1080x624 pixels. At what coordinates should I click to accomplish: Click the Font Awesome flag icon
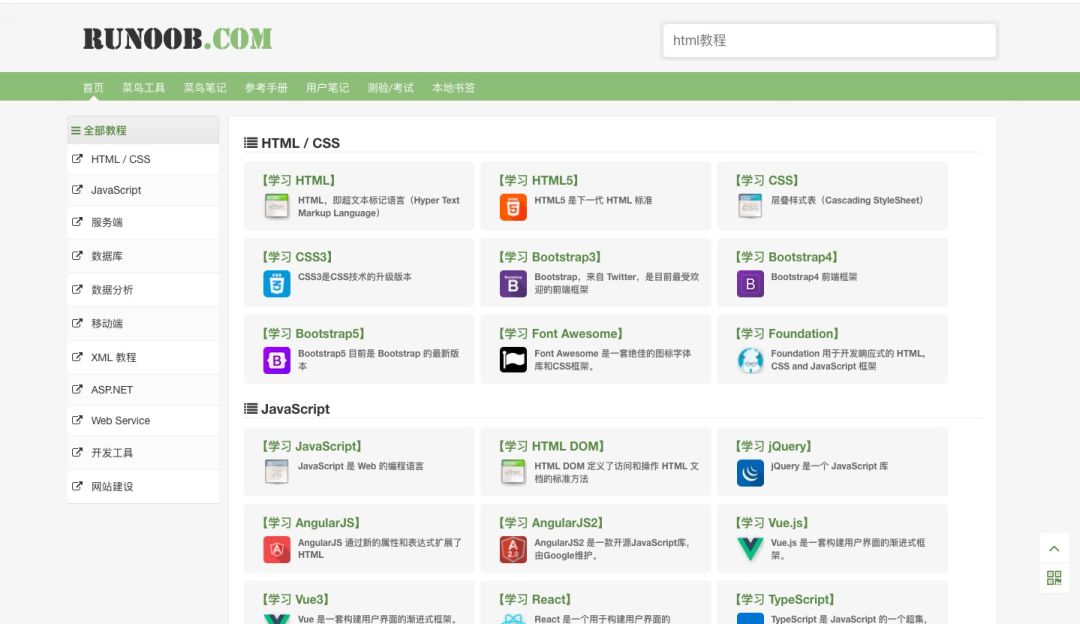tap(513, 360)
